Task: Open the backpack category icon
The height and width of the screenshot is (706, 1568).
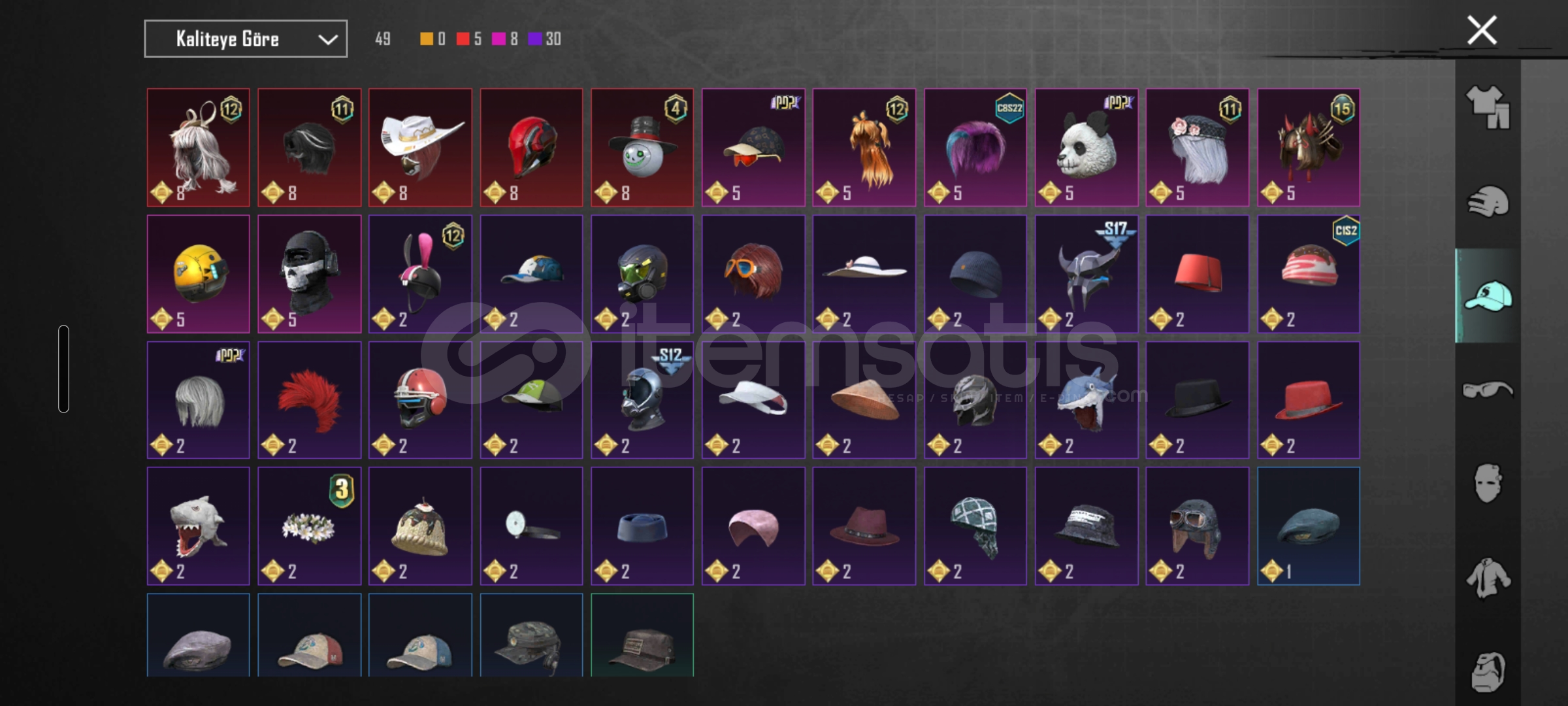Action: (1488, 672)
